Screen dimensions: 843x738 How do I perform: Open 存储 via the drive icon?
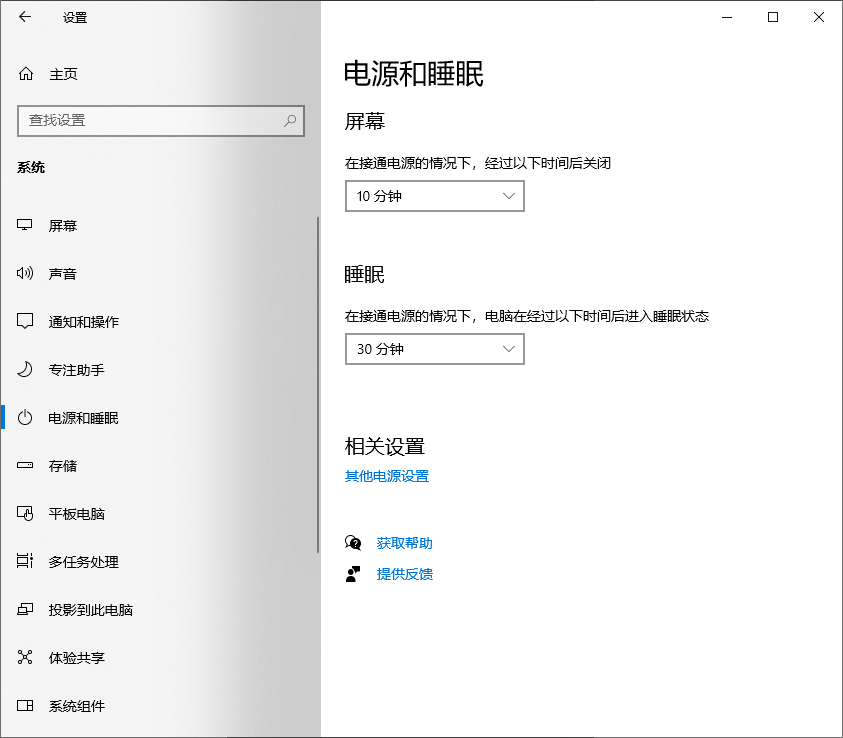(25, 465)
